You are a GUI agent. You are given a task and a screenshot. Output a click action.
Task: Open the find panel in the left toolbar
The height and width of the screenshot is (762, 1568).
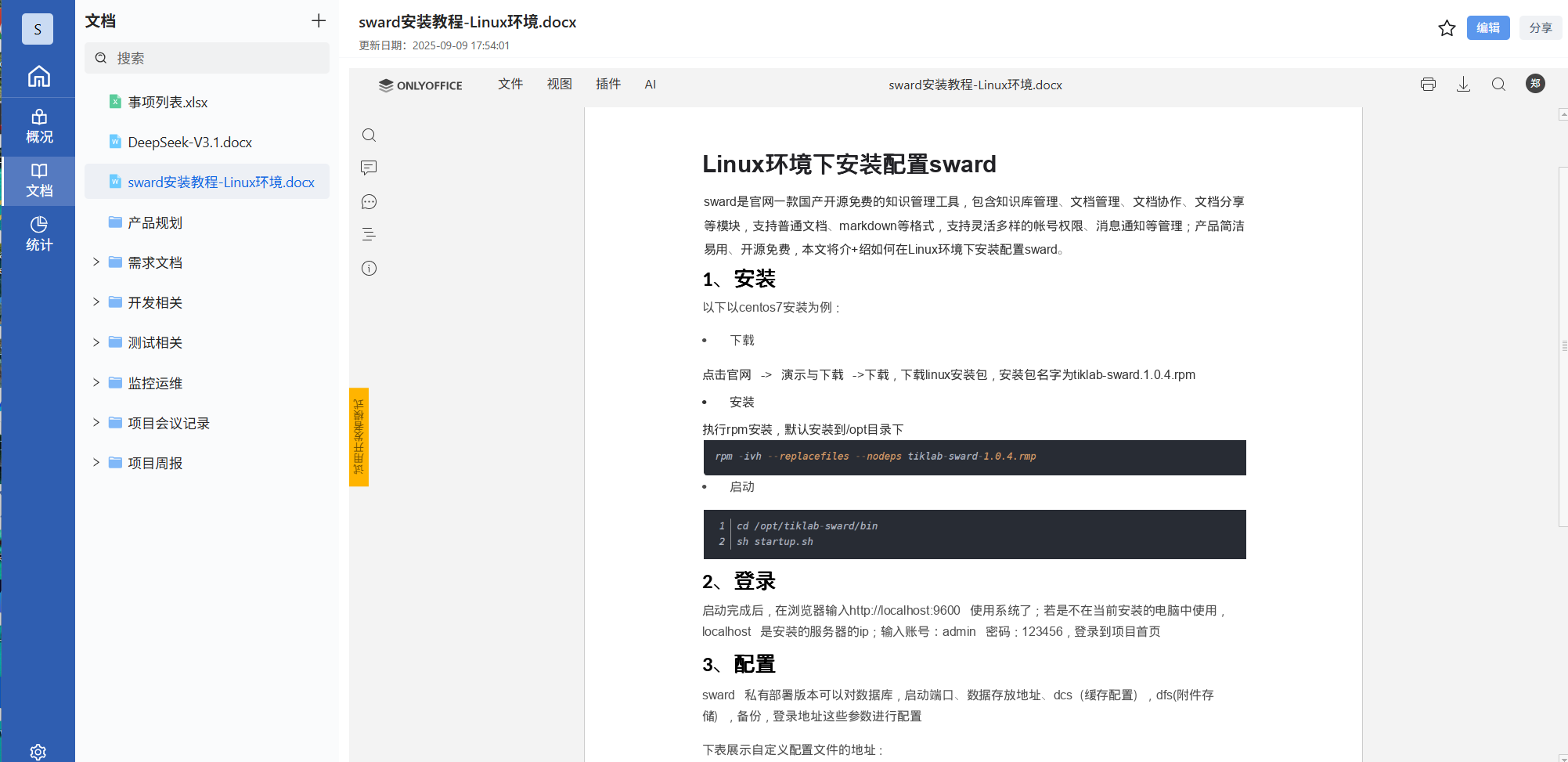pyautogui.click(x=369, y=135)
